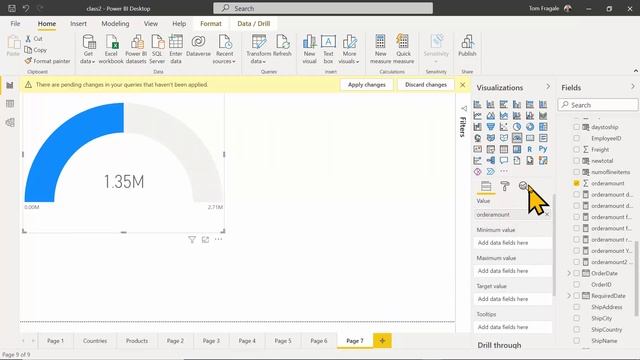This screenshot has width=640, height=360.
Task: Refresh the data
Action: pyautogui.click(x=282, y=46)
